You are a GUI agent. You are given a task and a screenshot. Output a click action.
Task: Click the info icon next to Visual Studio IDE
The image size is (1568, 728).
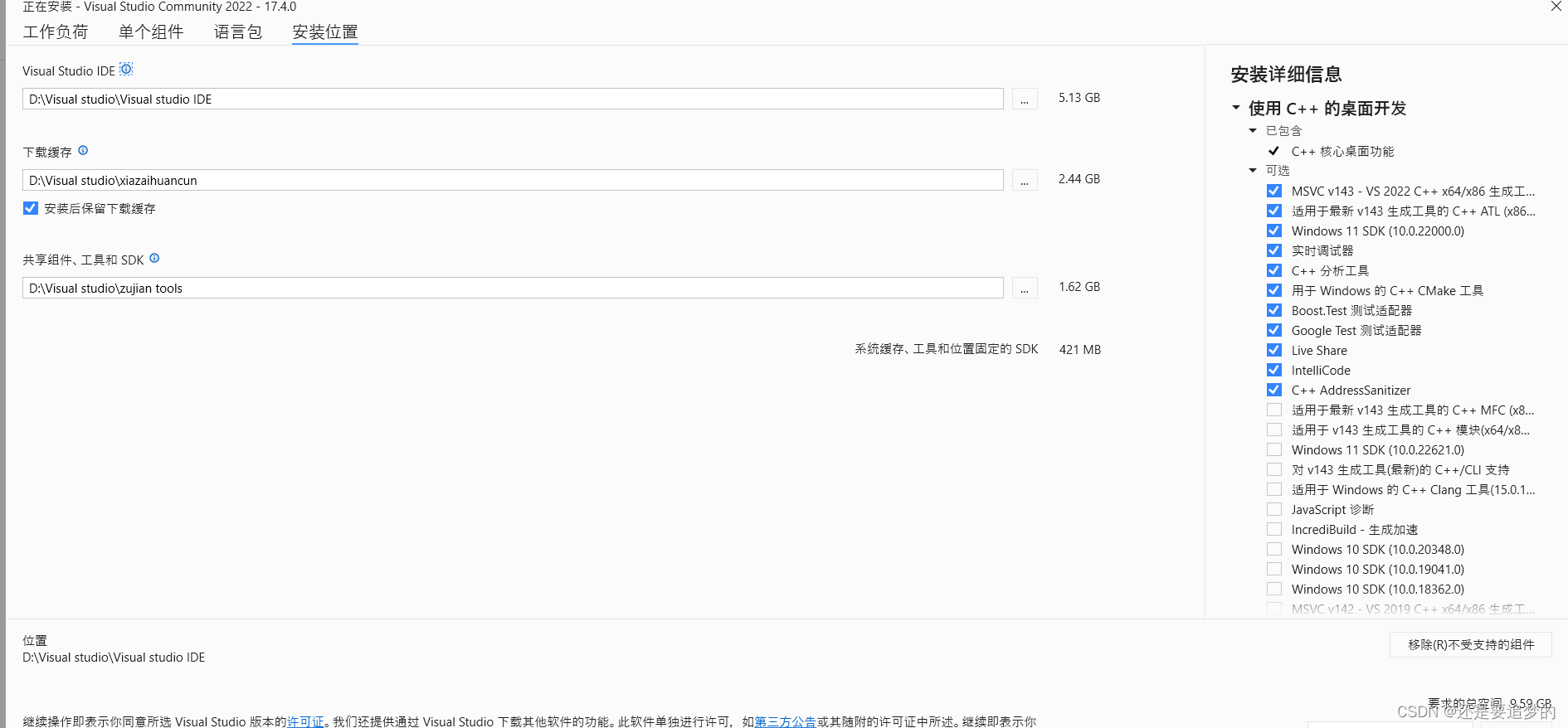click(x=126, y=69)
